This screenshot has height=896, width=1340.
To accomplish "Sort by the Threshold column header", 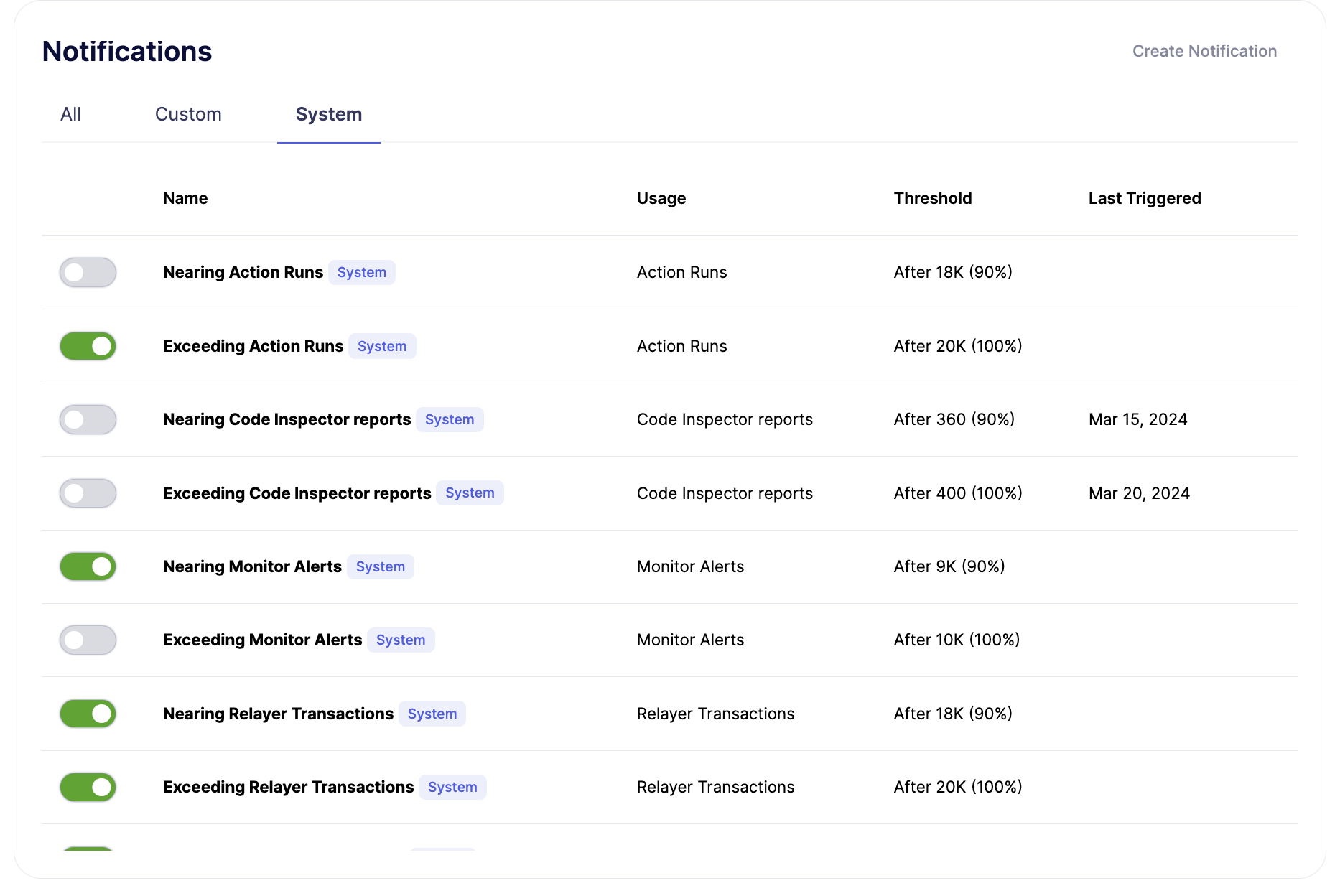I will pos(932,198).
